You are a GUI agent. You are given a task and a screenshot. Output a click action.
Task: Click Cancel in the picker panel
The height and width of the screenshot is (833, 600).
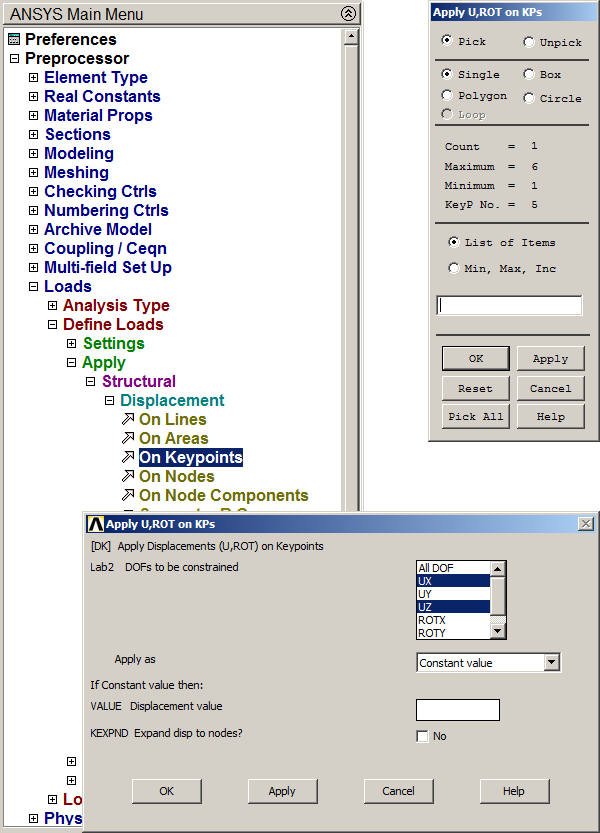[x=551, y=388]
